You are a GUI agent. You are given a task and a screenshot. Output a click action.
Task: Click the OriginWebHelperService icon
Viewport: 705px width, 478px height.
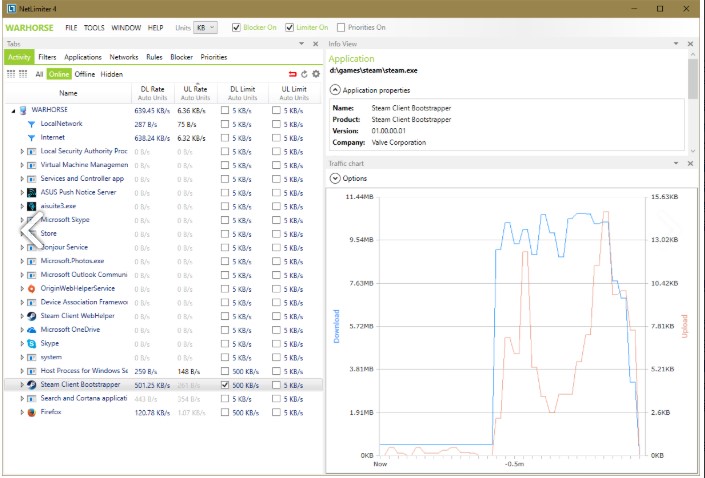point(31,288)
